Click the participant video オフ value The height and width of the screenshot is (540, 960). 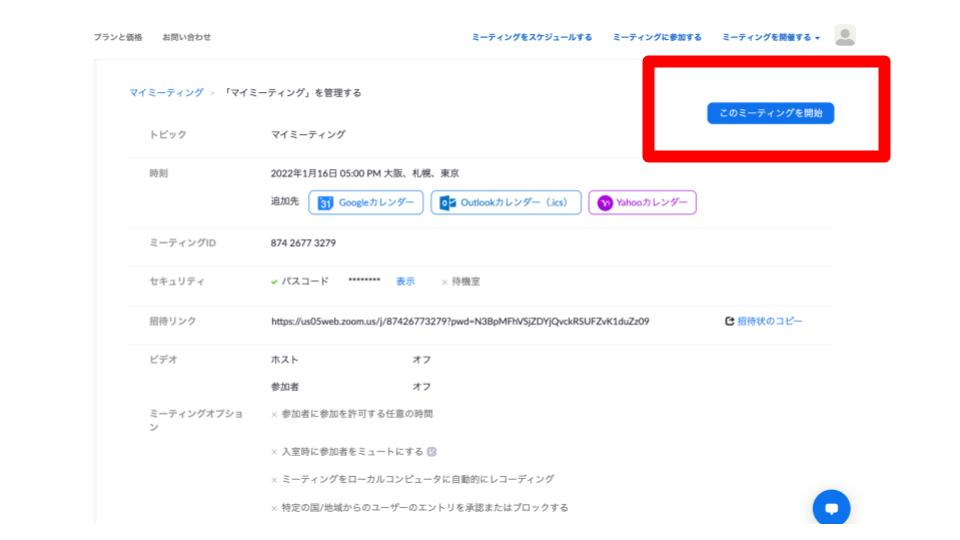pyautogui.click(x=421, y=387)
